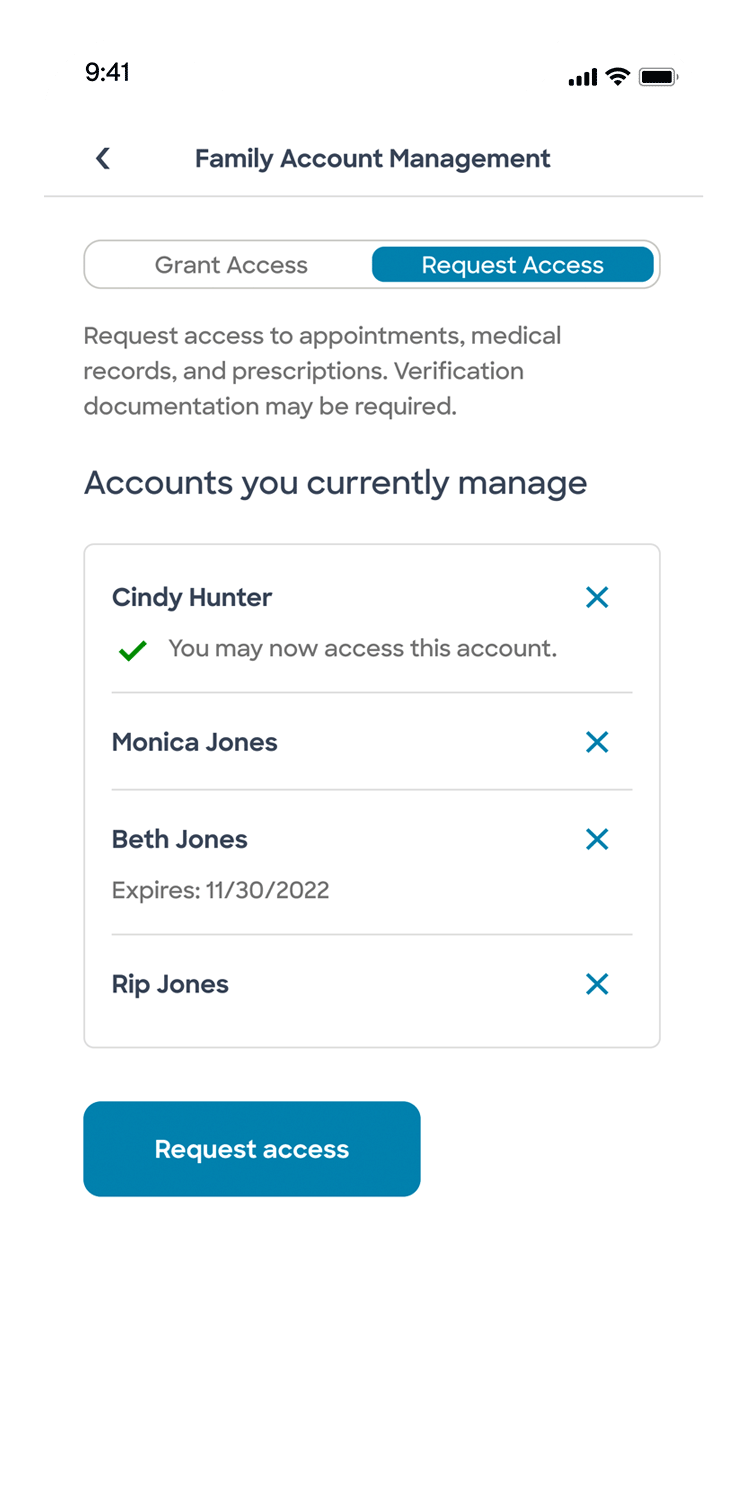Tap the 9:41 clock in status bar

pos(107,72)
